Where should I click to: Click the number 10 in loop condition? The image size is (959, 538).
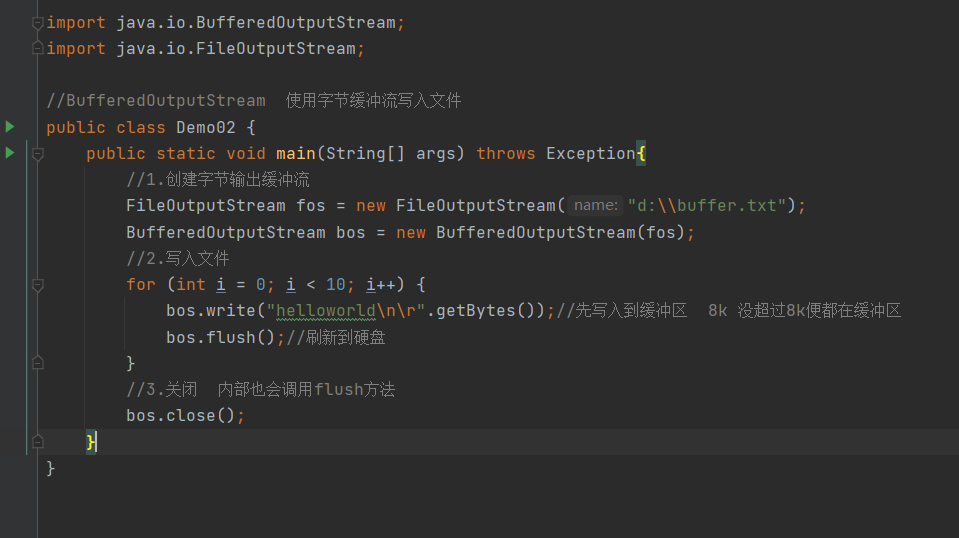tap(335, 284)
